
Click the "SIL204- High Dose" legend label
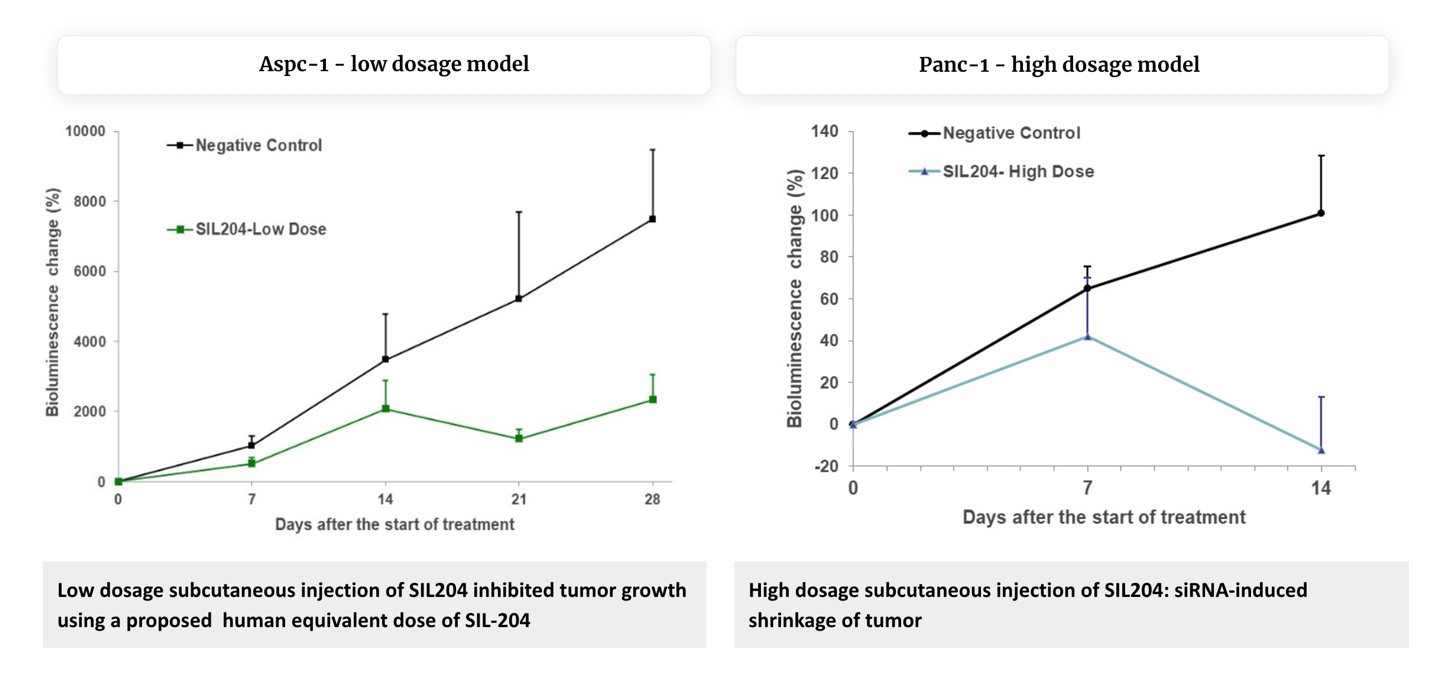(1018, 172)
